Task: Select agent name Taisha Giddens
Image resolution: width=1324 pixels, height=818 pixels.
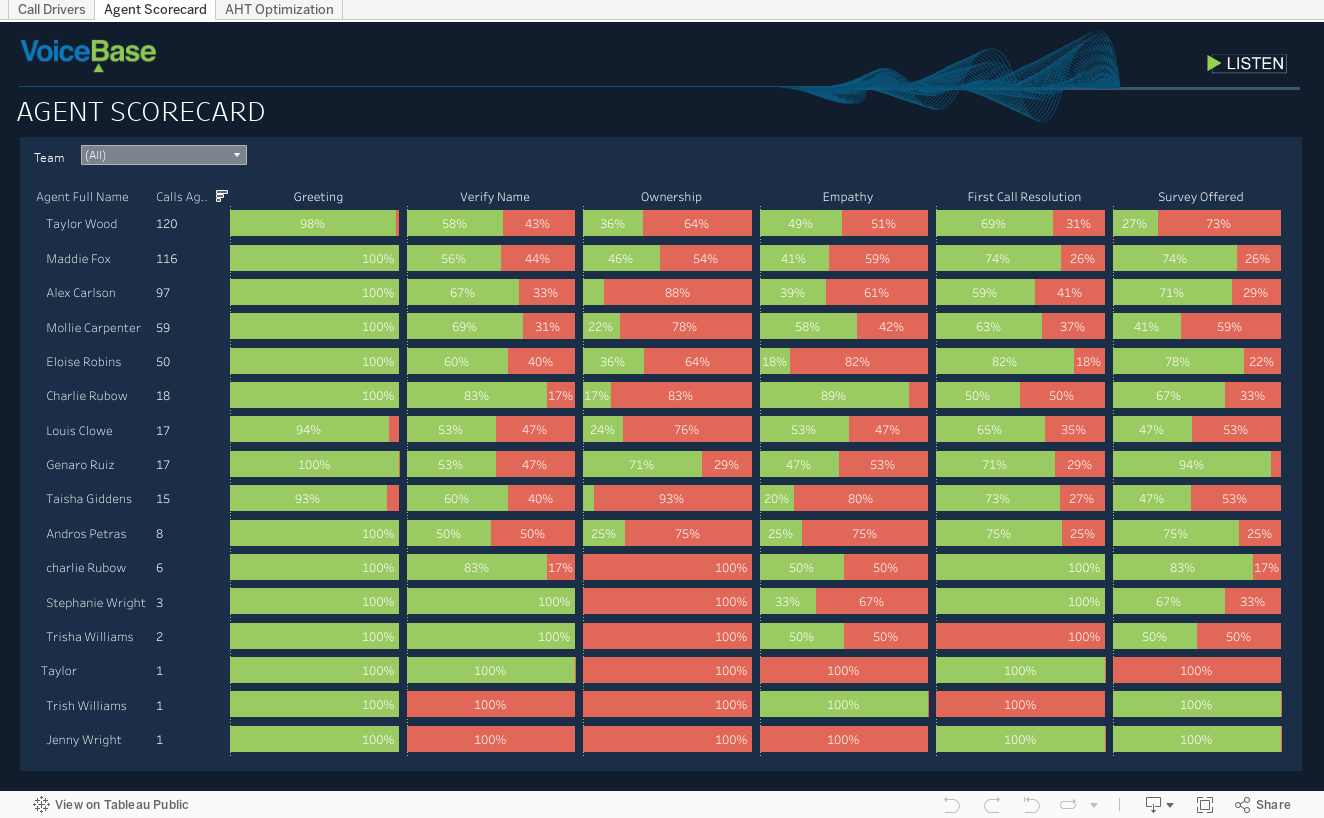Action: tap(87, 499)
